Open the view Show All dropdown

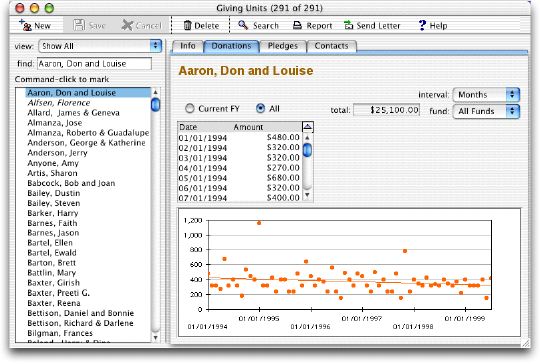point(100,46)
